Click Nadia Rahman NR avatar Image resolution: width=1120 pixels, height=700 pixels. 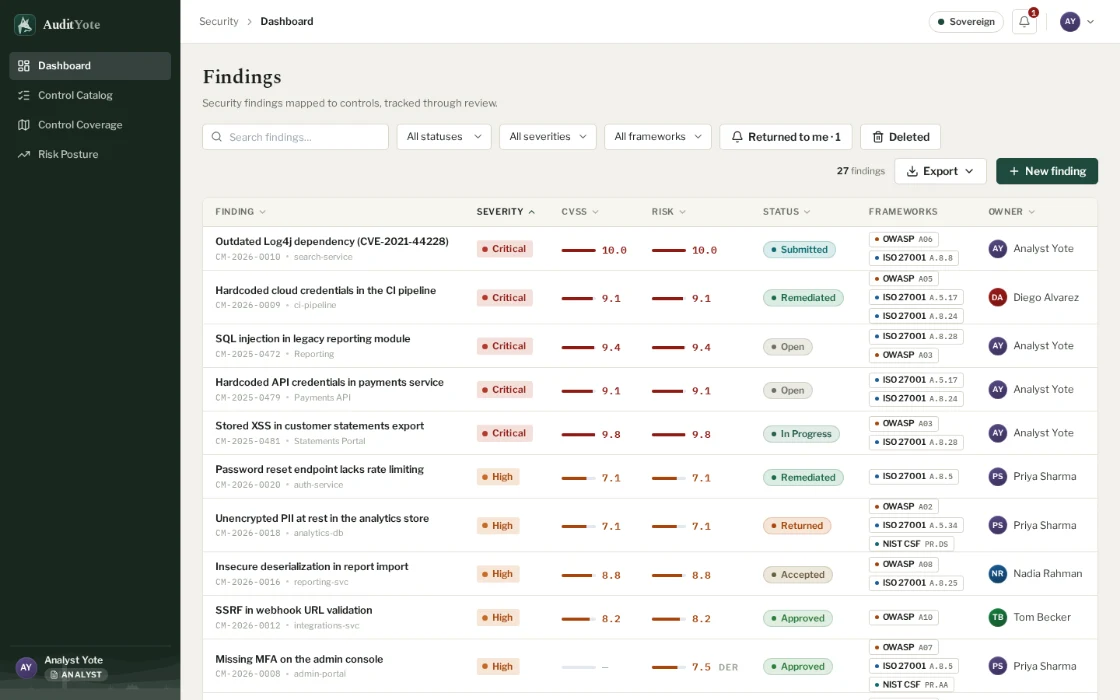point(997,574)
